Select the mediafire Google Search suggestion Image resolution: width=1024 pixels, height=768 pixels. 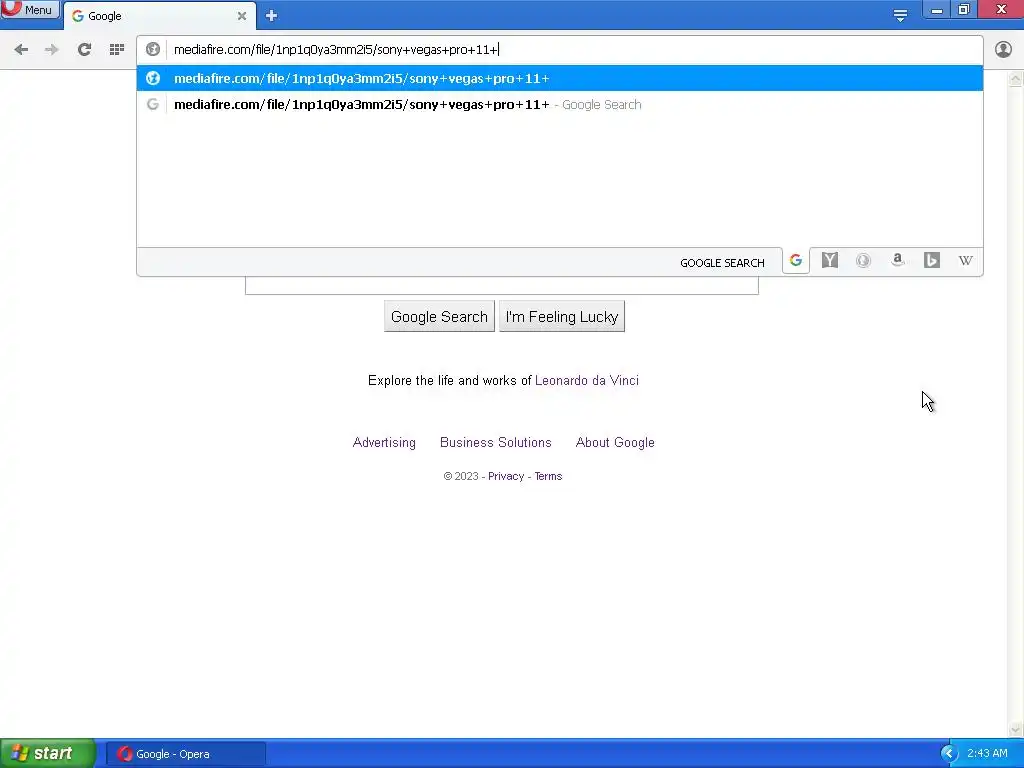point(560,104)
